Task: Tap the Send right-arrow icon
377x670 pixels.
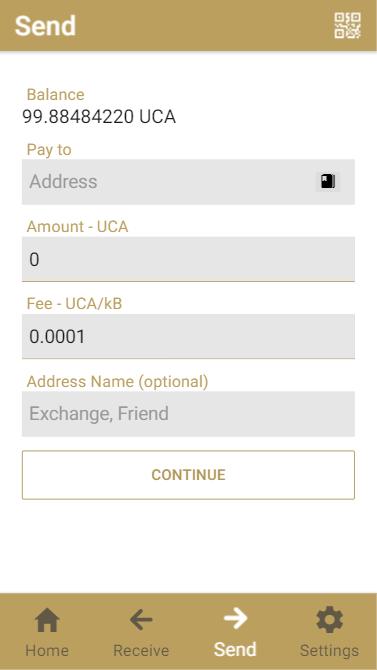Action: click(x=235, y=618)
